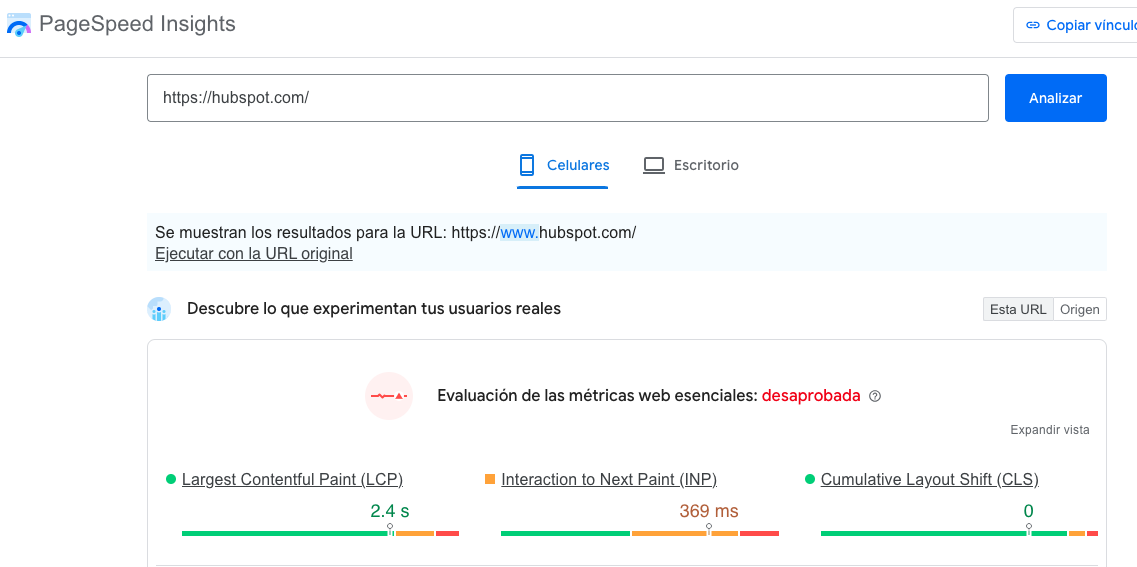Viewport: 1137px width, 567px height.
Task: Click the mobile phone icon
Action: pos(527,165)
